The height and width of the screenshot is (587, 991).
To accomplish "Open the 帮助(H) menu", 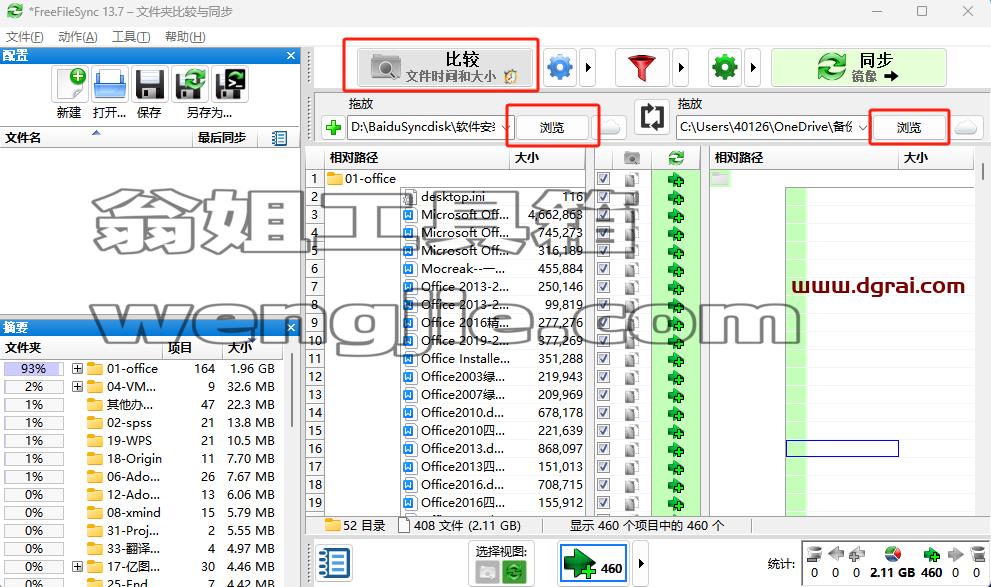I will click(185, 37).
